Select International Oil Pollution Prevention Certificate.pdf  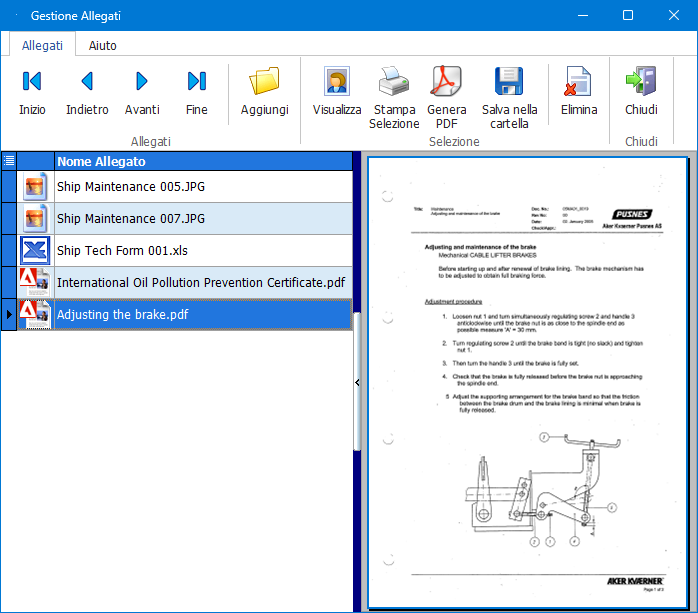pos(185,283)
